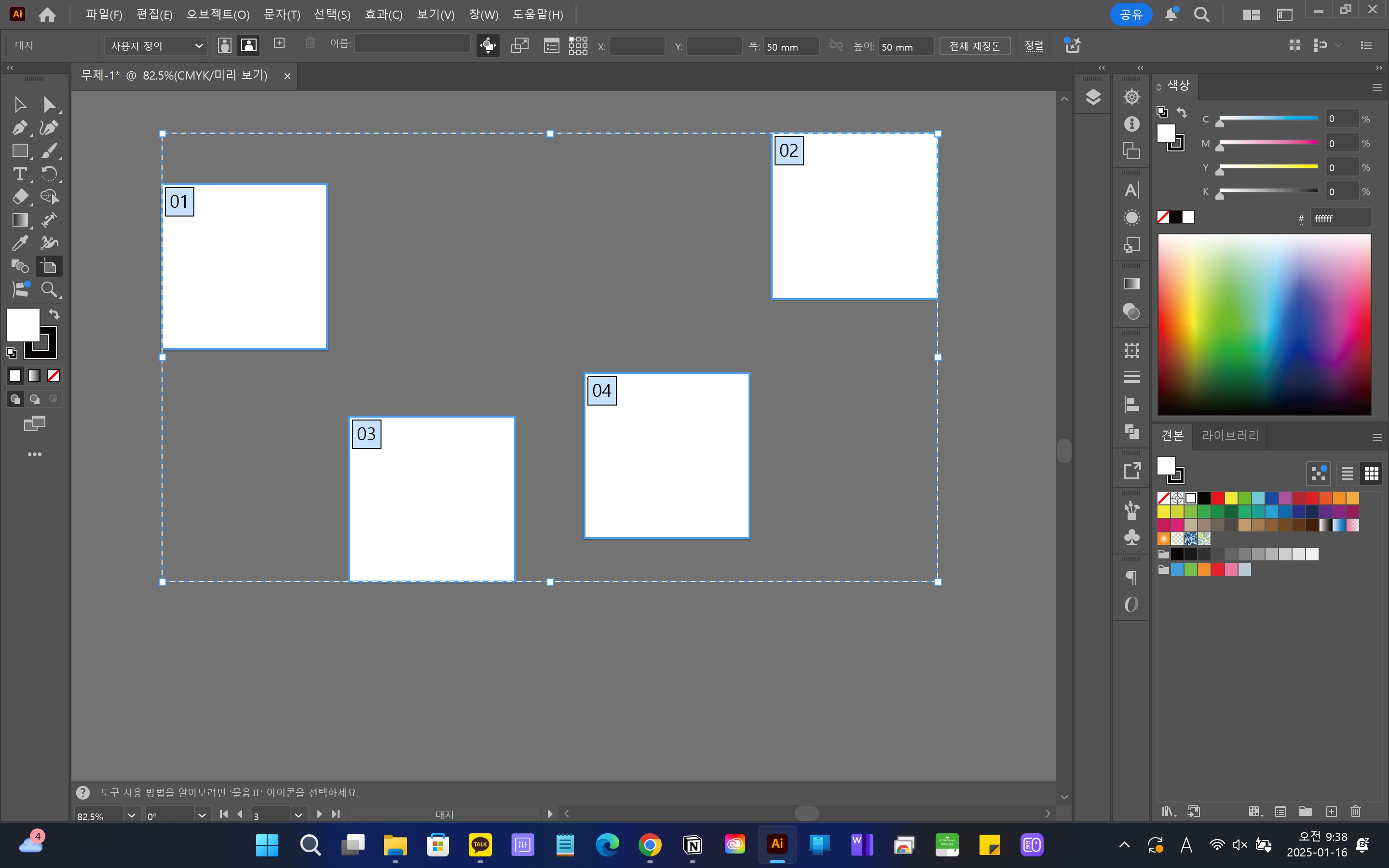1389x868 pixels.
Task: Click the 전체 재정돈 button
Action: coord(975,46)
